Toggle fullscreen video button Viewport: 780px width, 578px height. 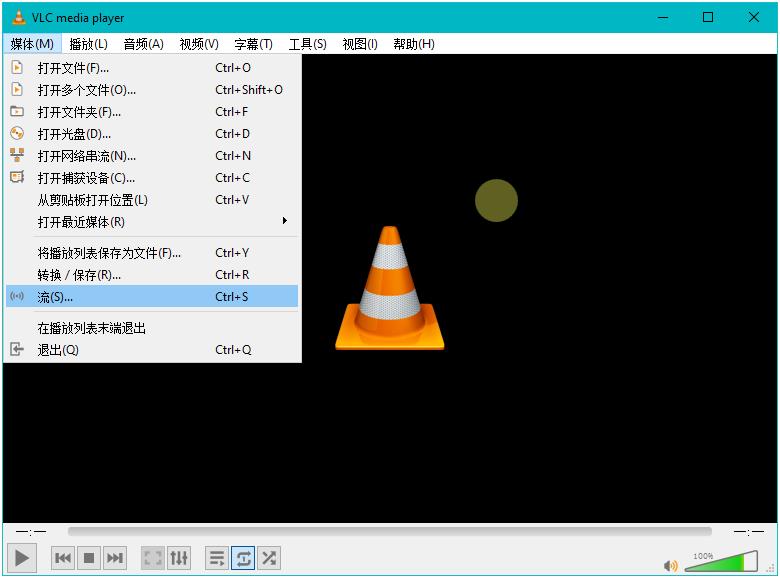click(153, 558)
